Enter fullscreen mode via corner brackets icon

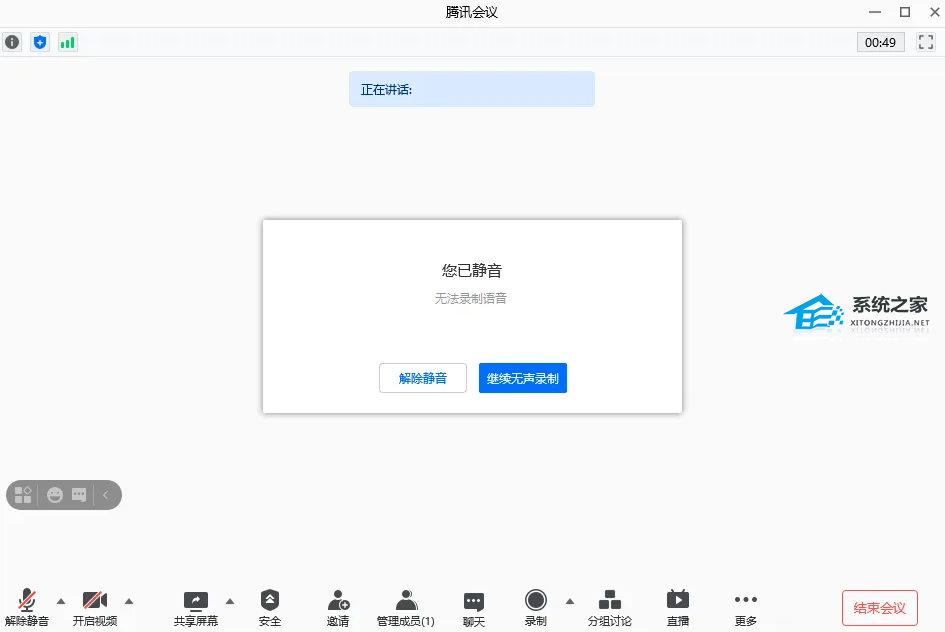pyautogui.click(x=926, y=42)
